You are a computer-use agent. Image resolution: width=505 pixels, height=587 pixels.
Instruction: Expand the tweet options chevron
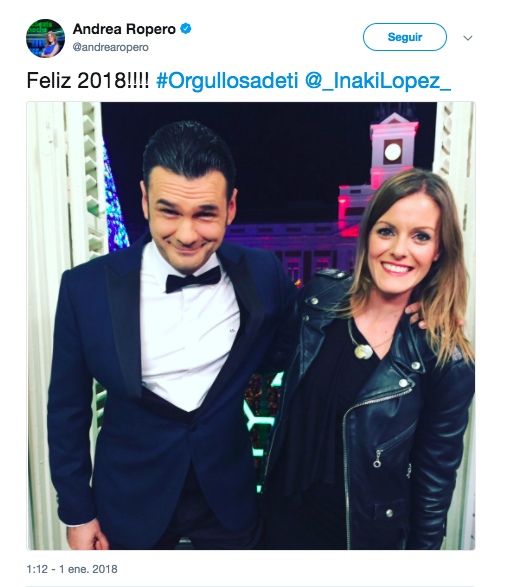coord(468,38)
